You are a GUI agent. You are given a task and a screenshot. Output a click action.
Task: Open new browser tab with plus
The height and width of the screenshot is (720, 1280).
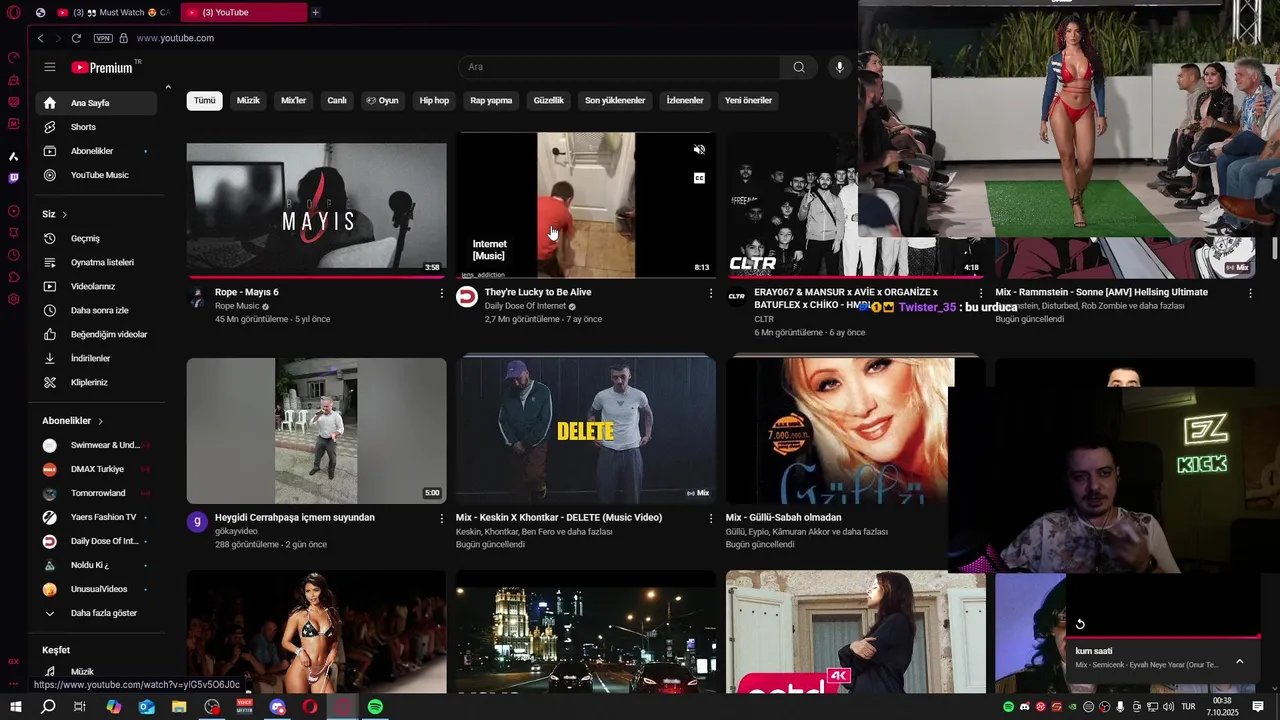pos(315,12)
